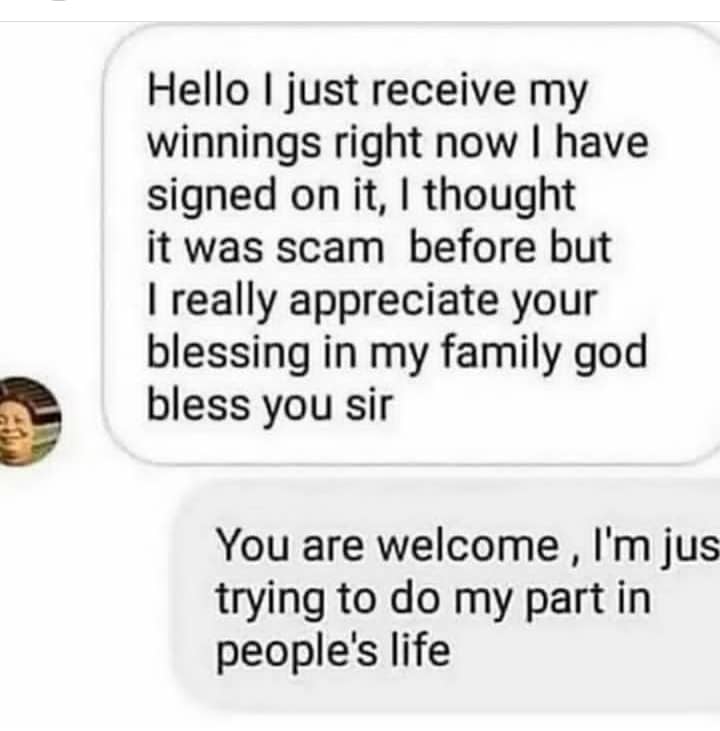Click the header divider line above chat
This screenshot has width=720, height=731.
360,21
